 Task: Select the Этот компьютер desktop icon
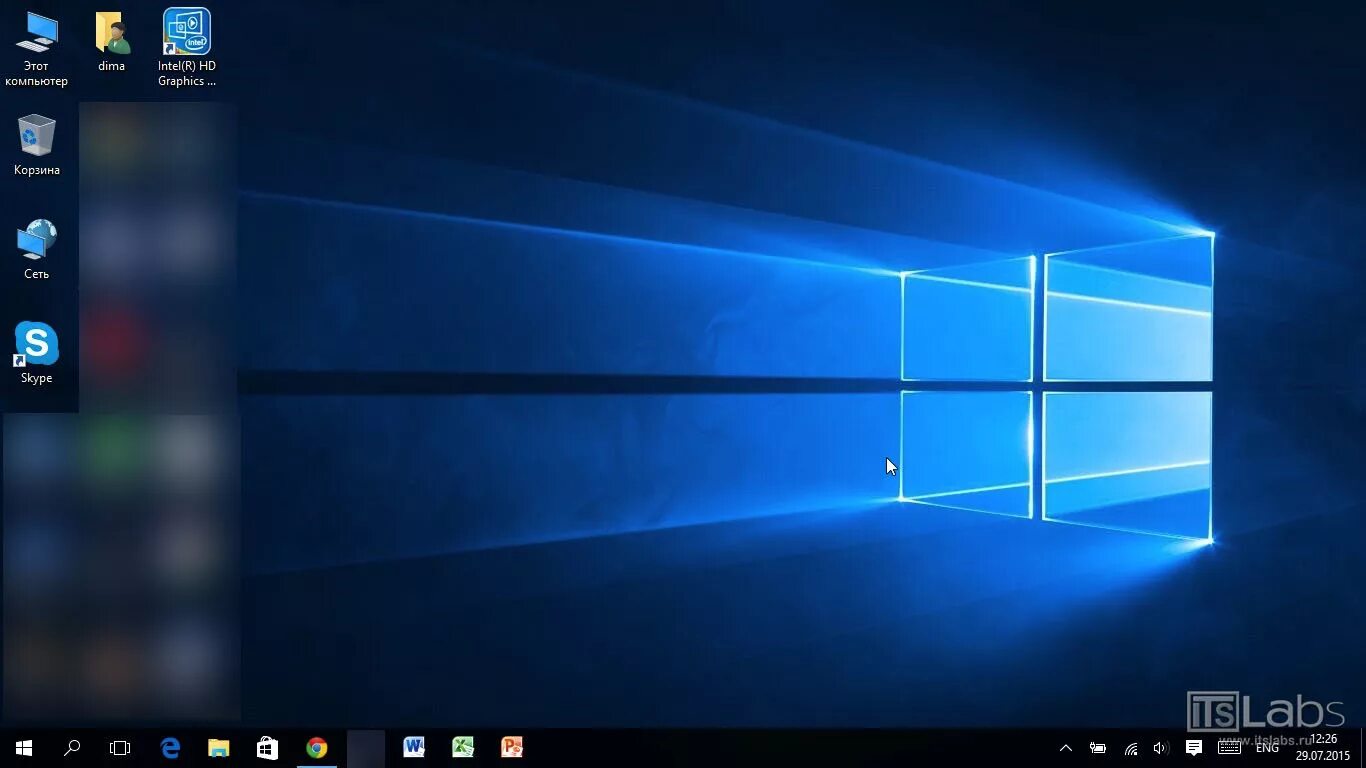pos(36,49)
